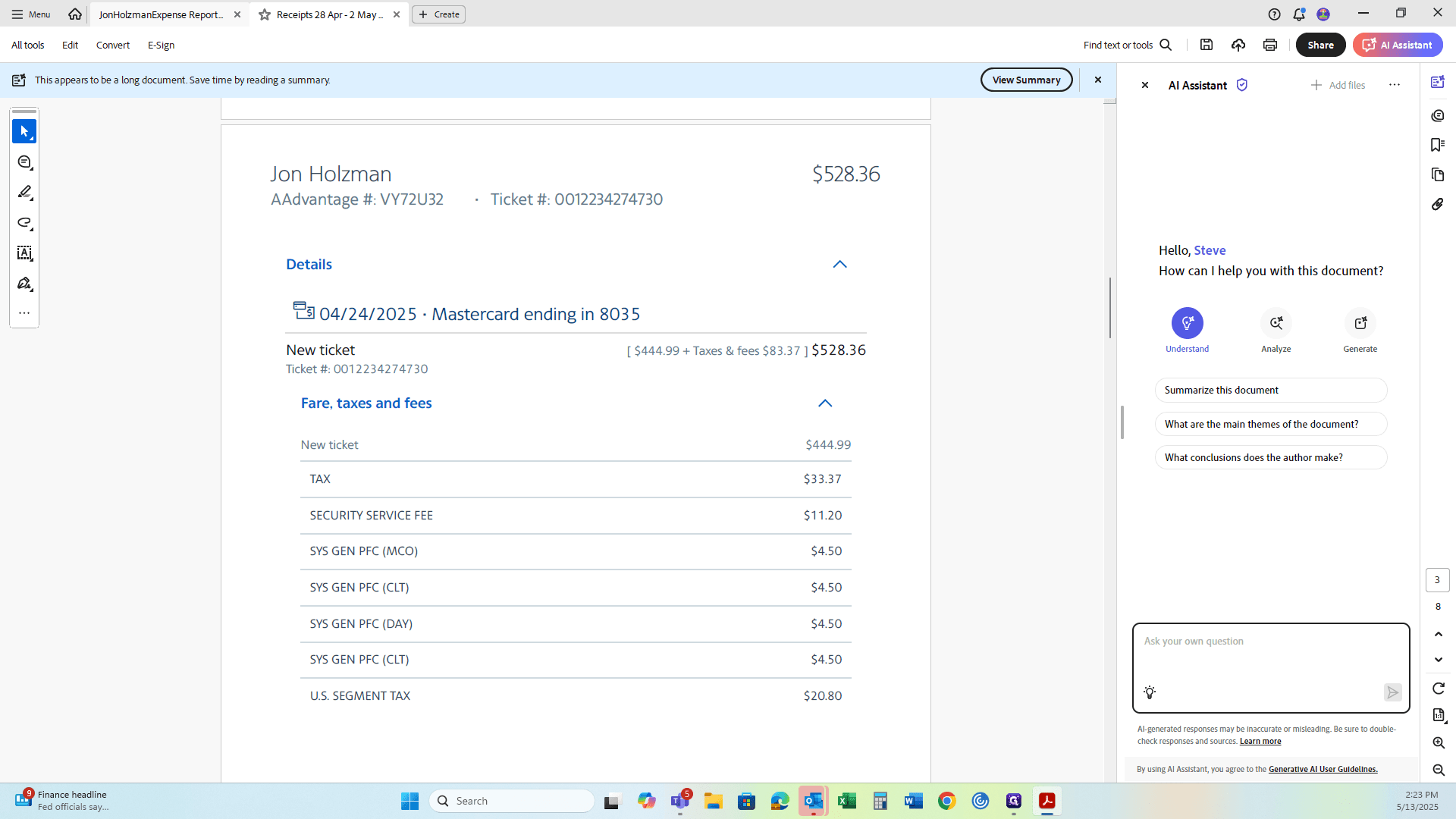Select the Analyze mode

pyautogui.click(x=1276, y=331)
